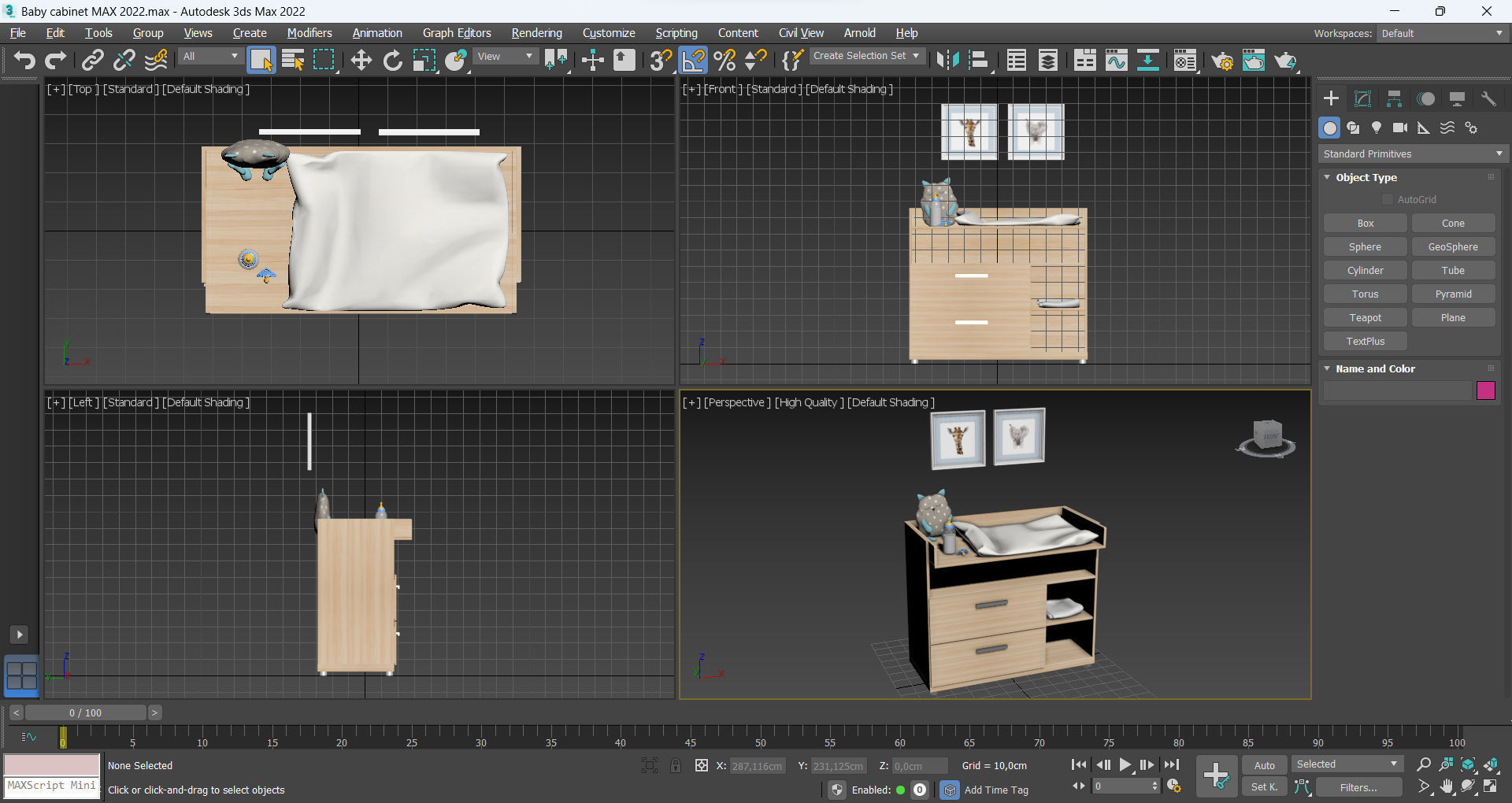The height and width of the screenshot is (803, 1512).
Task: Click the Box primitive button
Action: (x=1366, y=223)
